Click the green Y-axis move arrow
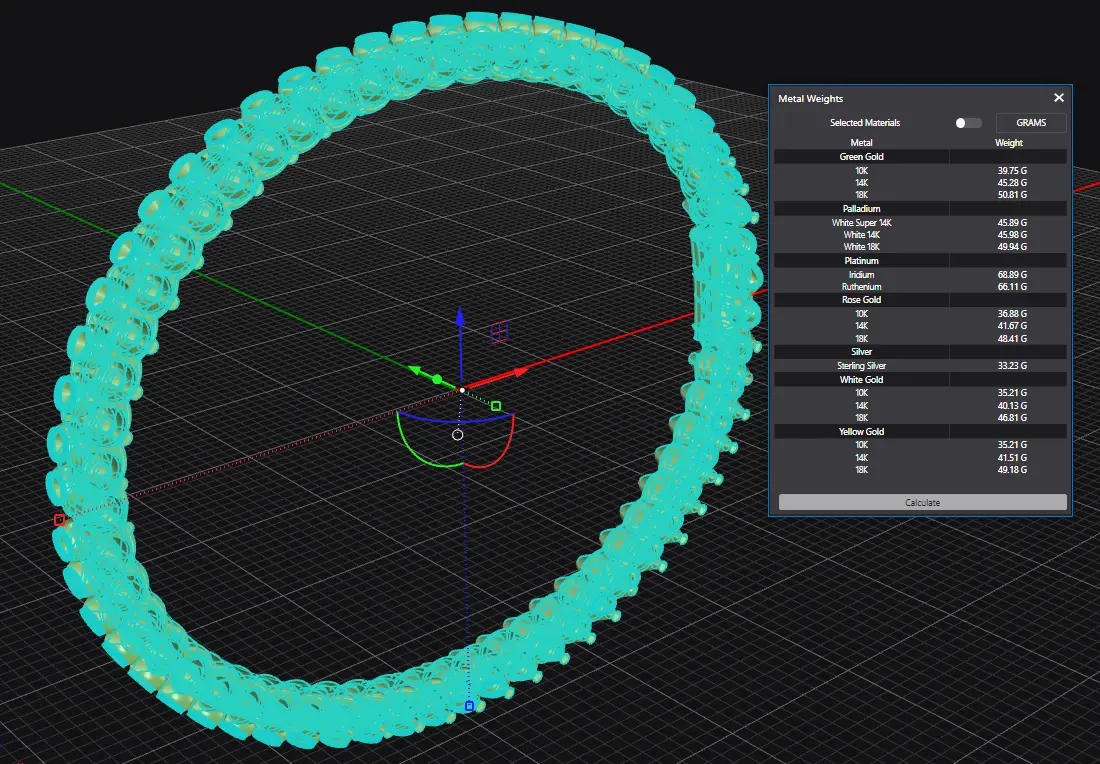This screenshot has width=1100, height=764. point(414,371)
